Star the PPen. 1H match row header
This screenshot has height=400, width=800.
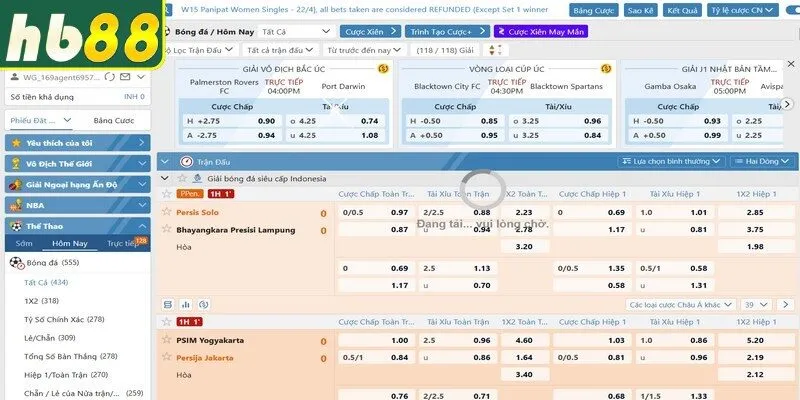coord(166,194)
